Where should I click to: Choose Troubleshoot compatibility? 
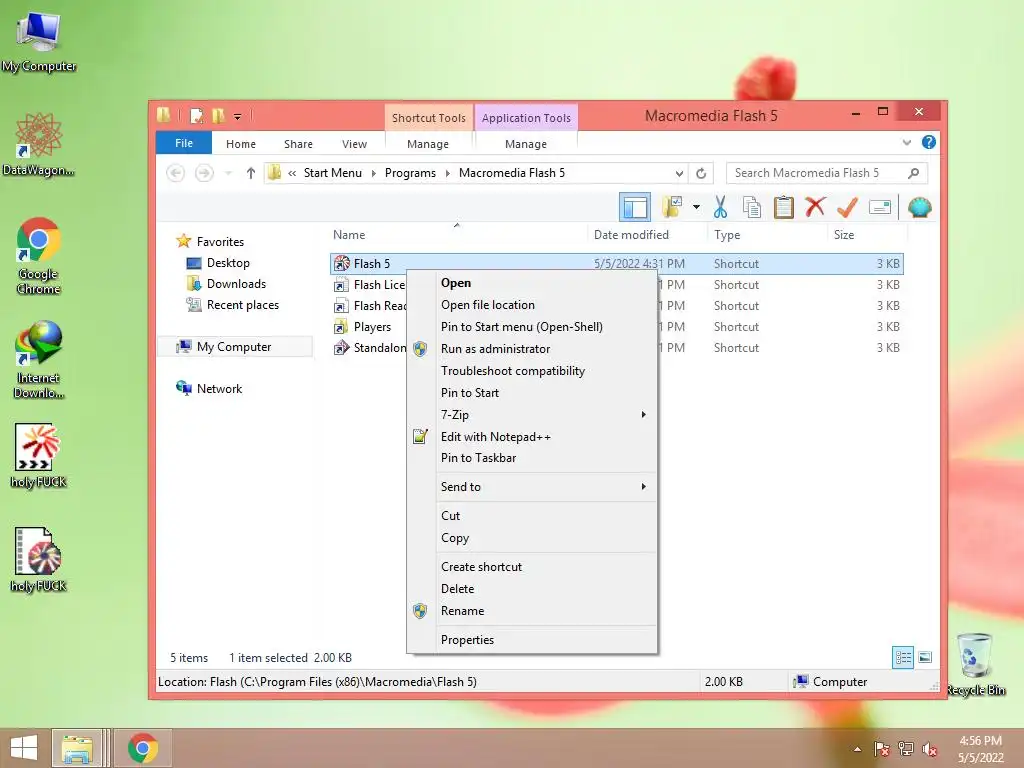[532, 371]
